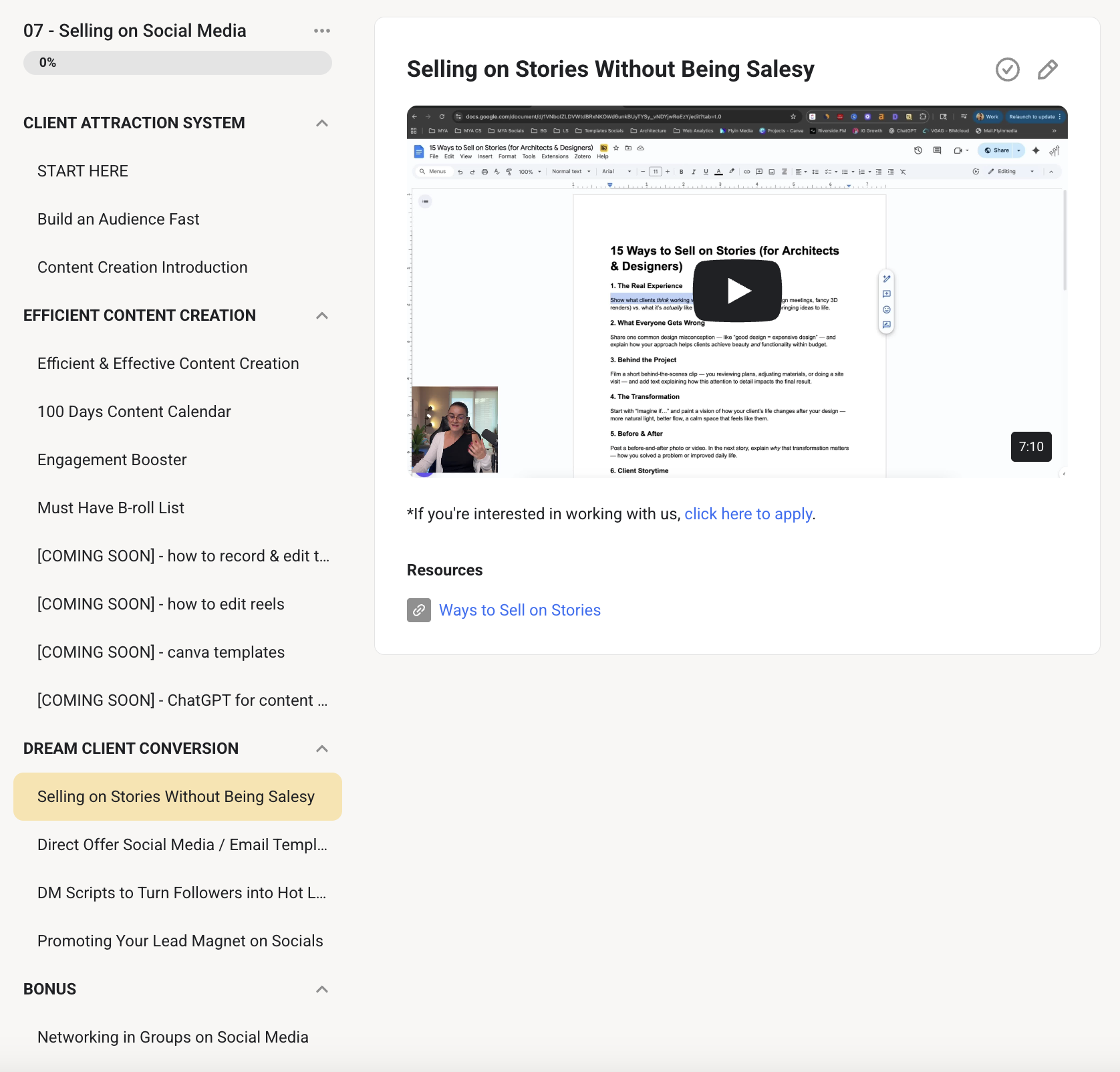
Task: Select the 100 Days Content Calendar lesson
Action: (134, 412)
